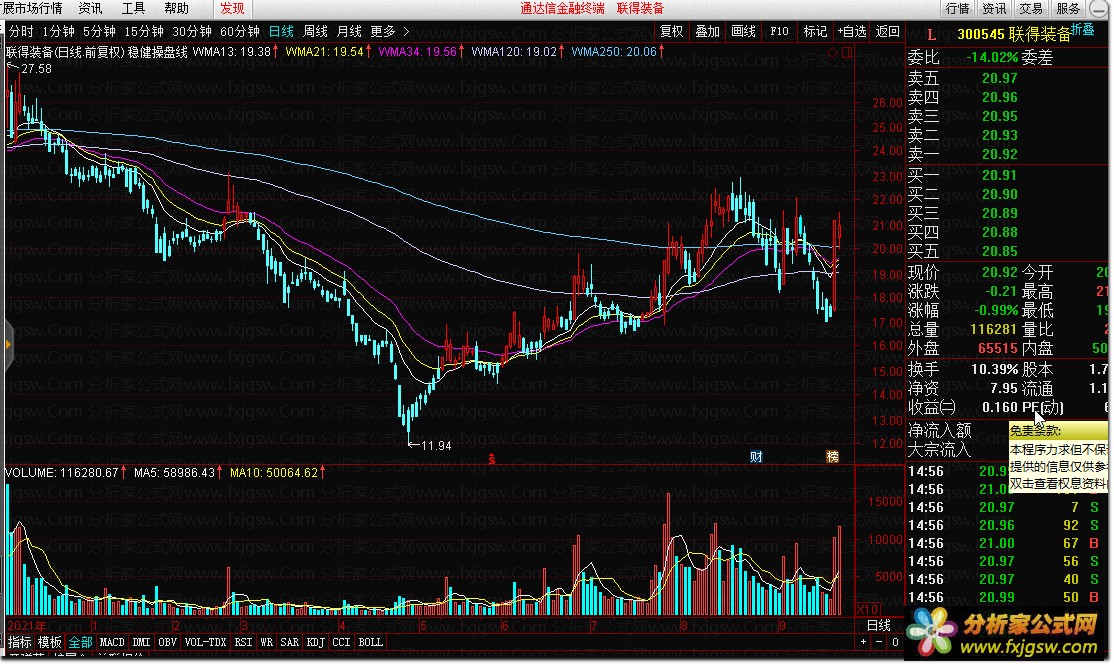Expand more timeframes with the > chevron
The height and width of the screenshot is (664, 1114).
[x=406, y=31]
